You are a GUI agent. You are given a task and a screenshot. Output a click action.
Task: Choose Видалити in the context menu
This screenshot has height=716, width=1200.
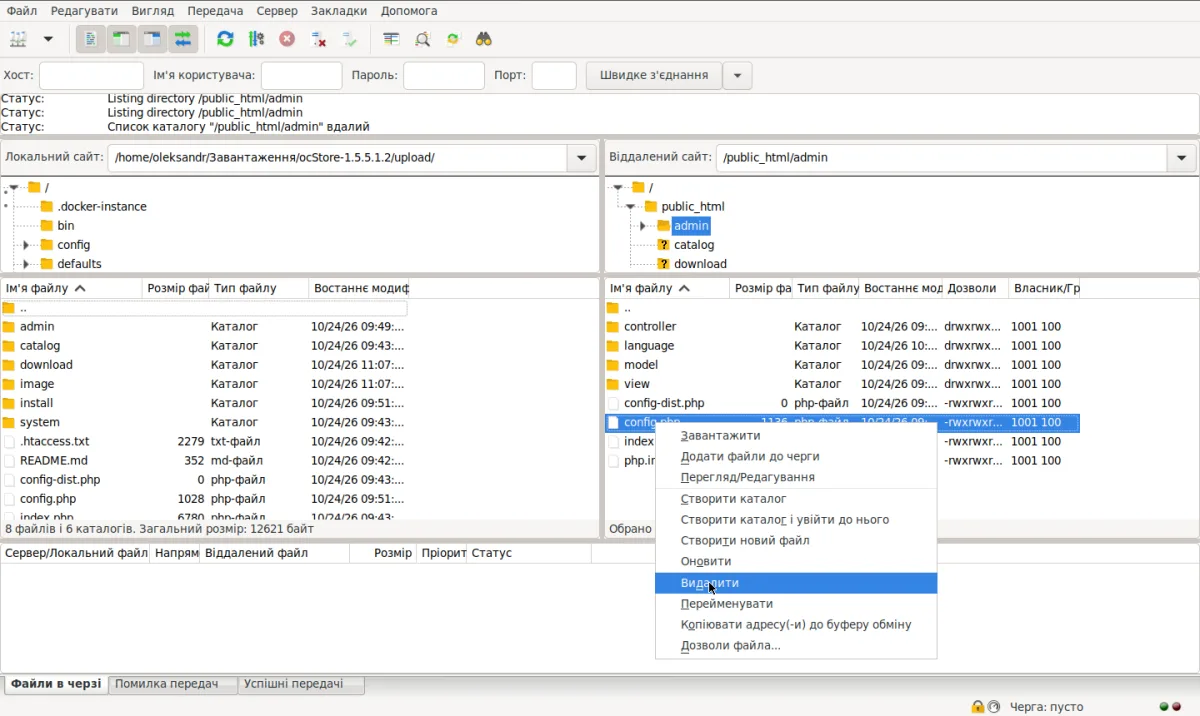[796, 583]
